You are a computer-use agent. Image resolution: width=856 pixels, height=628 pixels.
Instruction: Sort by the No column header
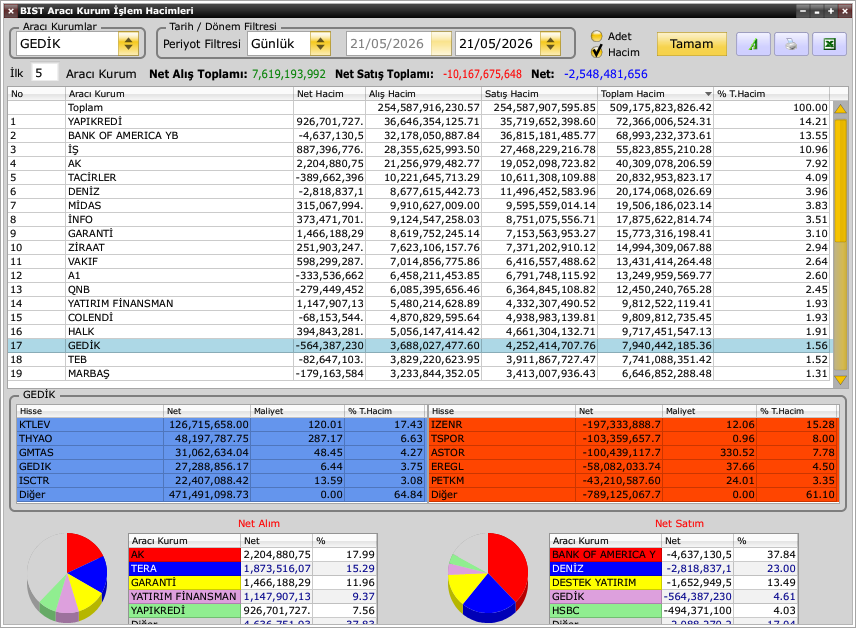point(35,93)
